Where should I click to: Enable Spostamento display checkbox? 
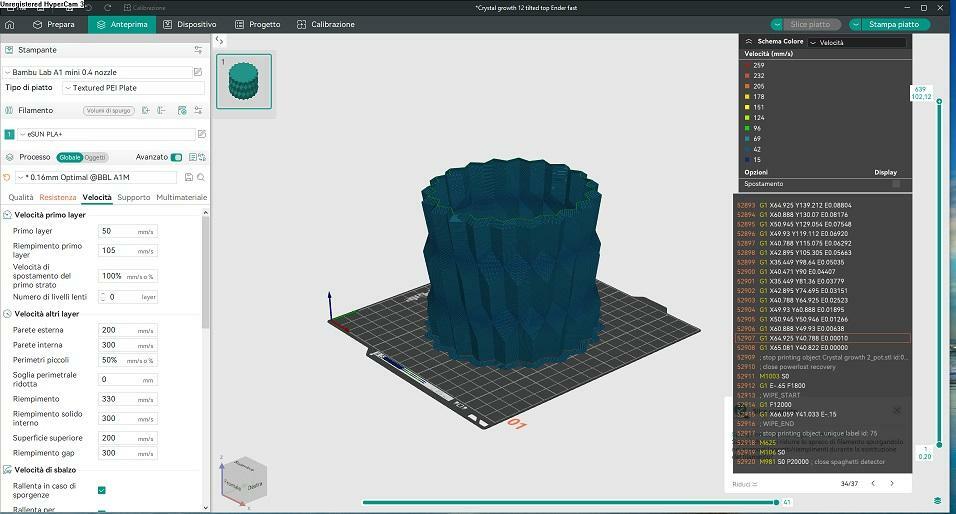(896, 184)
